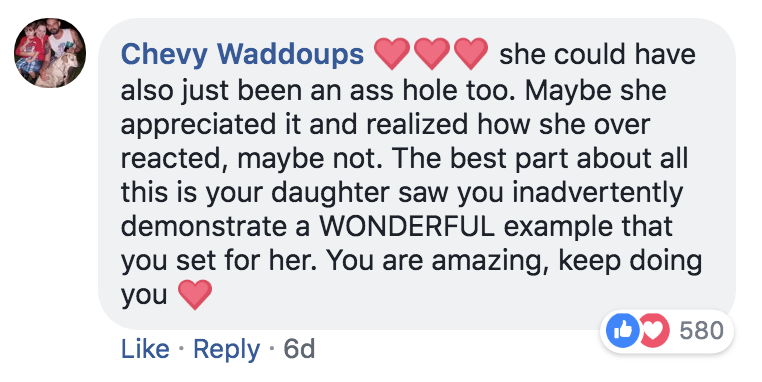Click the word WONDERFUL in the comment
Viewport: 762px width, 382px height.
click(407, 226)
